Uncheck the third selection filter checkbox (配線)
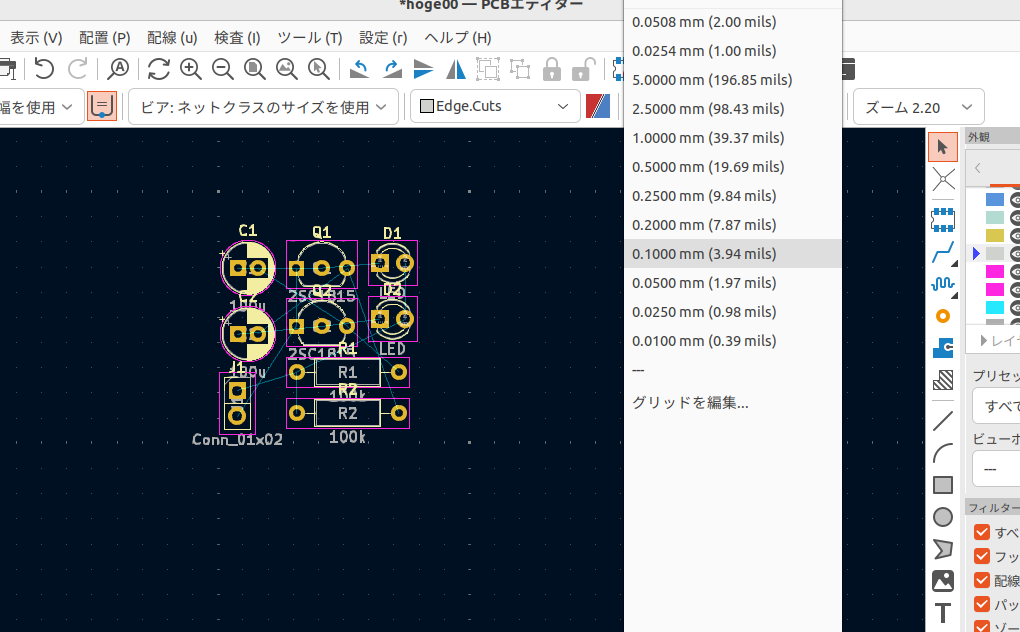Viewport: 1020px width, 632px height. [x=982, y=581]
